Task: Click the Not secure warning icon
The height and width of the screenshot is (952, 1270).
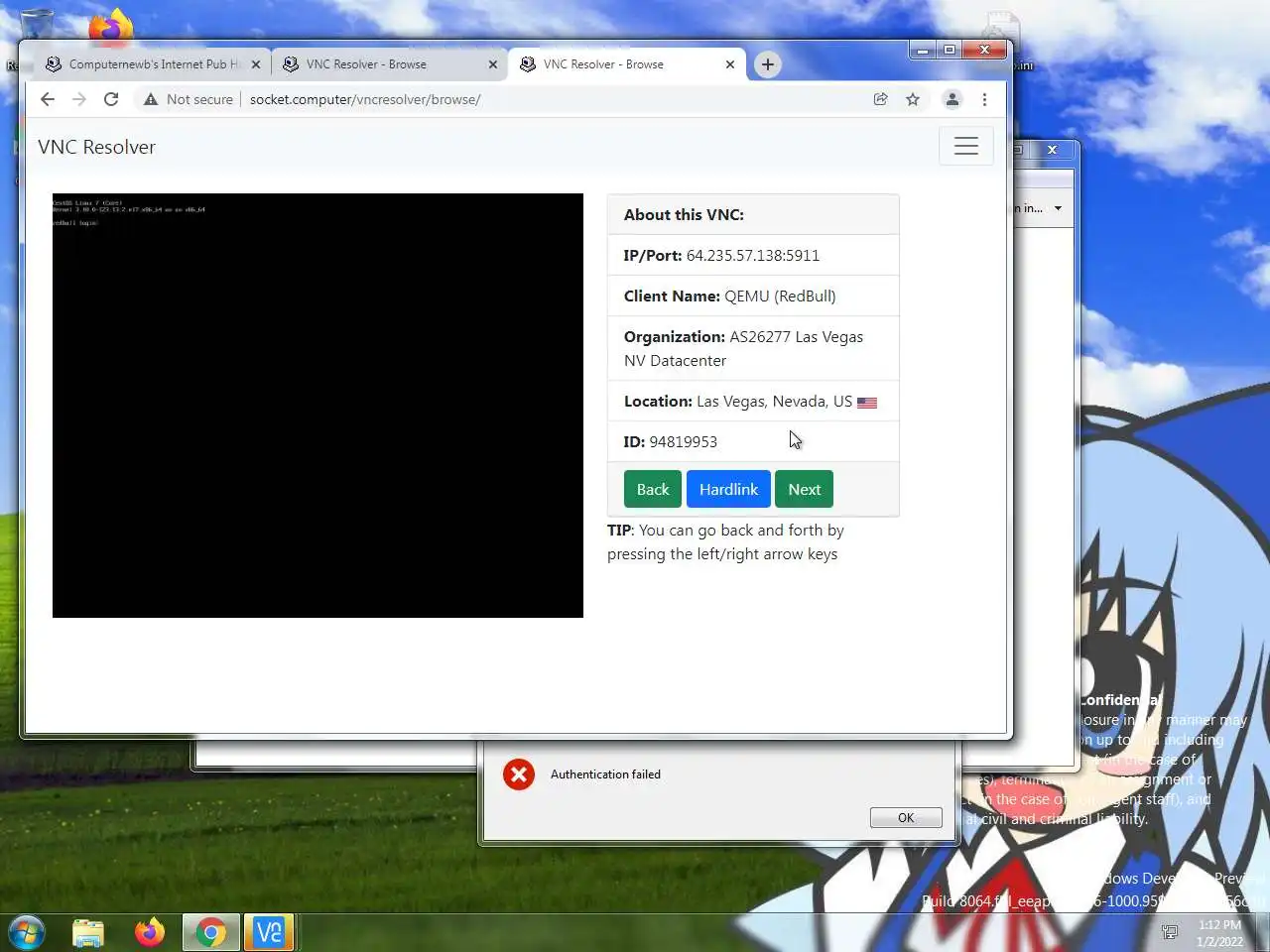Action: pyautogui.click(x=151, y=99)
